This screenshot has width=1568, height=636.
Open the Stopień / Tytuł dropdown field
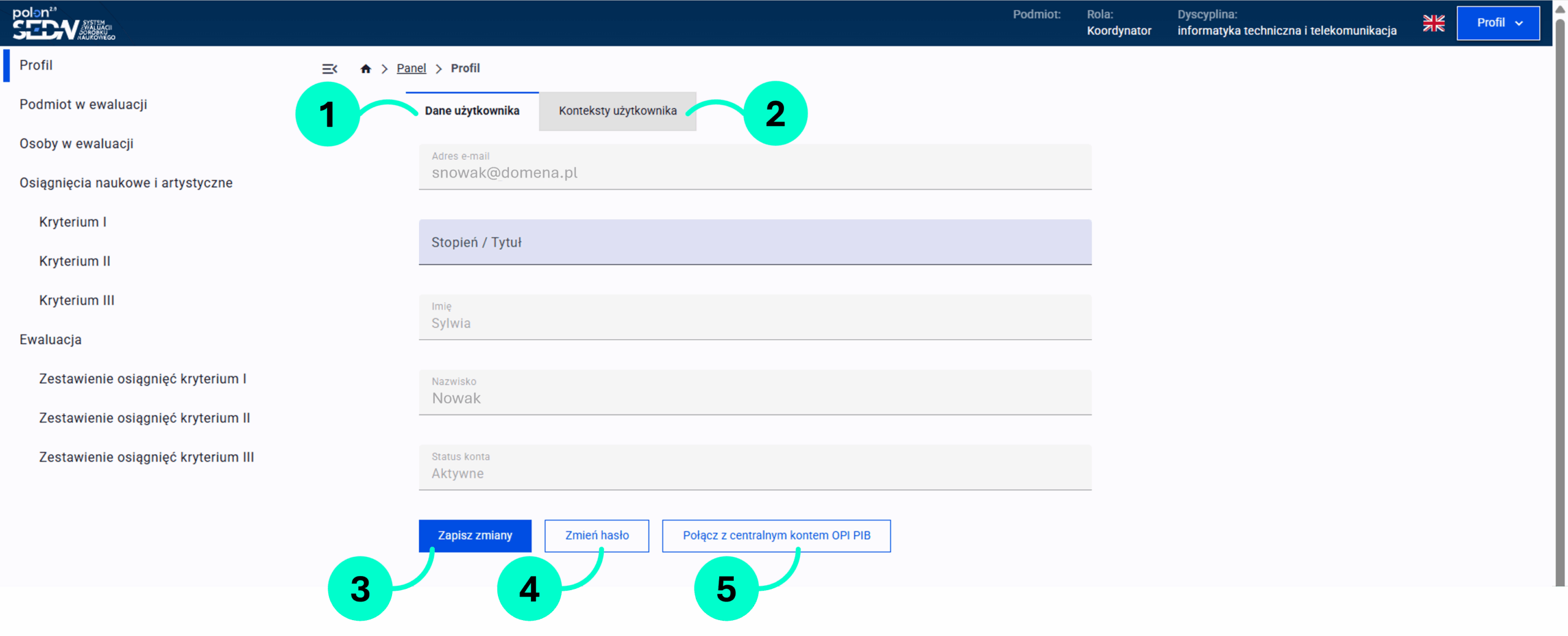755,242
